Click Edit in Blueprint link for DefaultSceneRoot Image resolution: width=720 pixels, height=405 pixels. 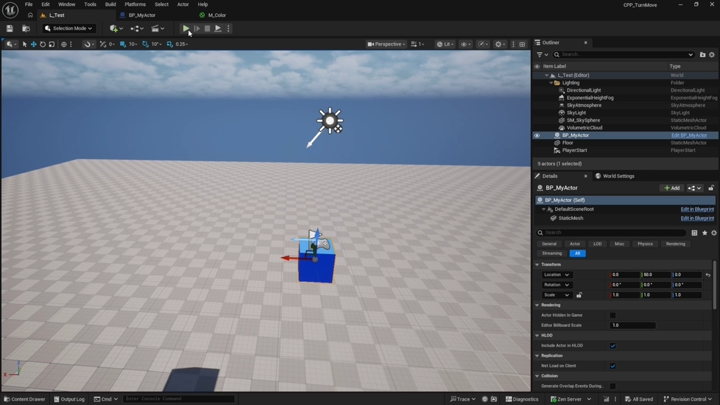tap(697, 209)
